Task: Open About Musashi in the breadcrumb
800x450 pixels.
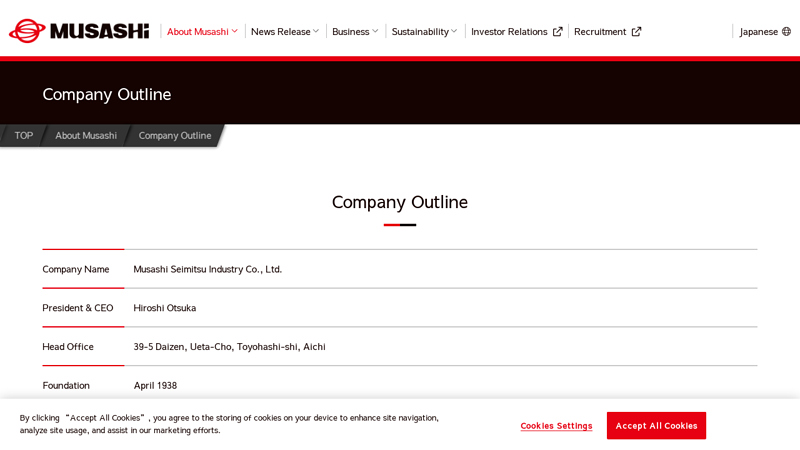Action: (86, 136)
